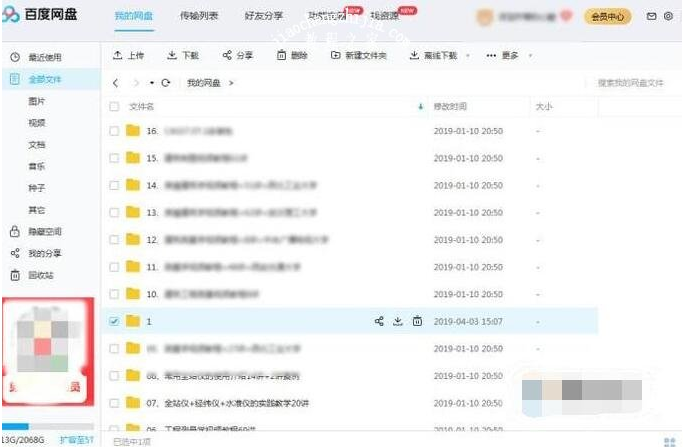Open the 会员中心 button
Screen dimensions: 689x447
click(608, 17)
